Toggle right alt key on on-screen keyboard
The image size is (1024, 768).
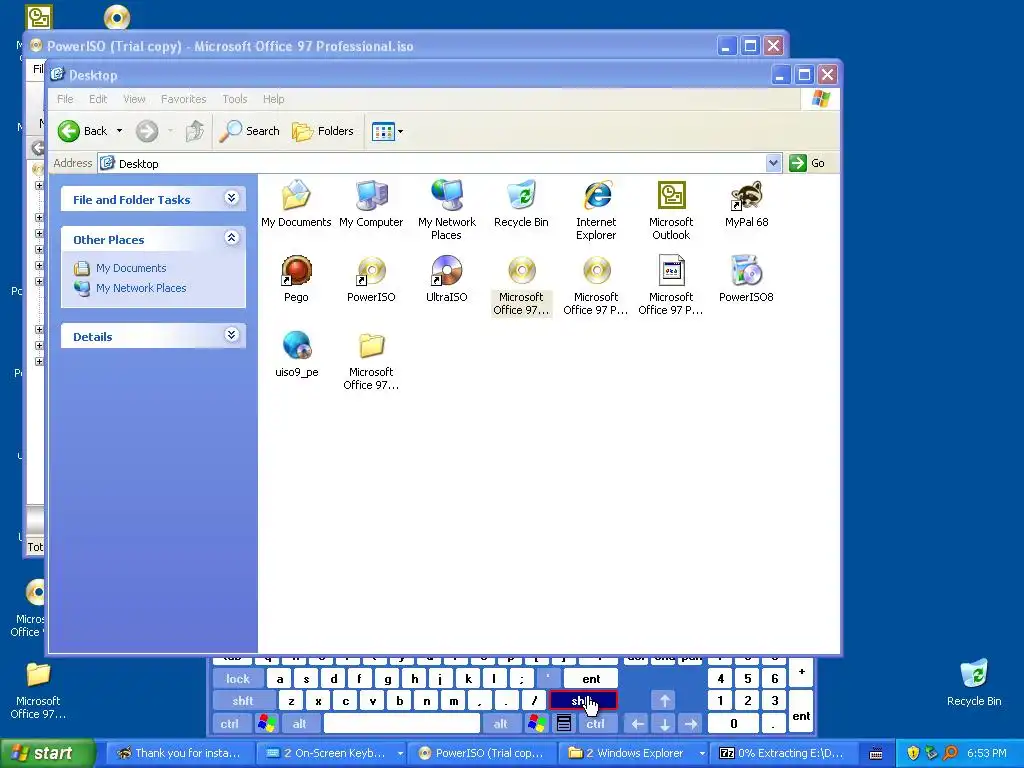(501, 724)
